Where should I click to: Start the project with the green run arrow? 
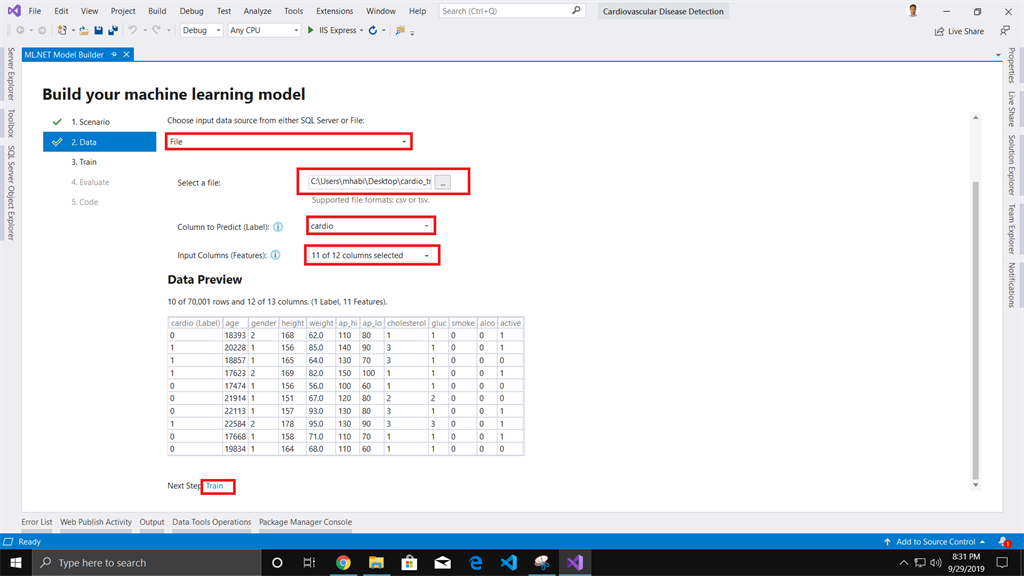[x=311, y=30]
